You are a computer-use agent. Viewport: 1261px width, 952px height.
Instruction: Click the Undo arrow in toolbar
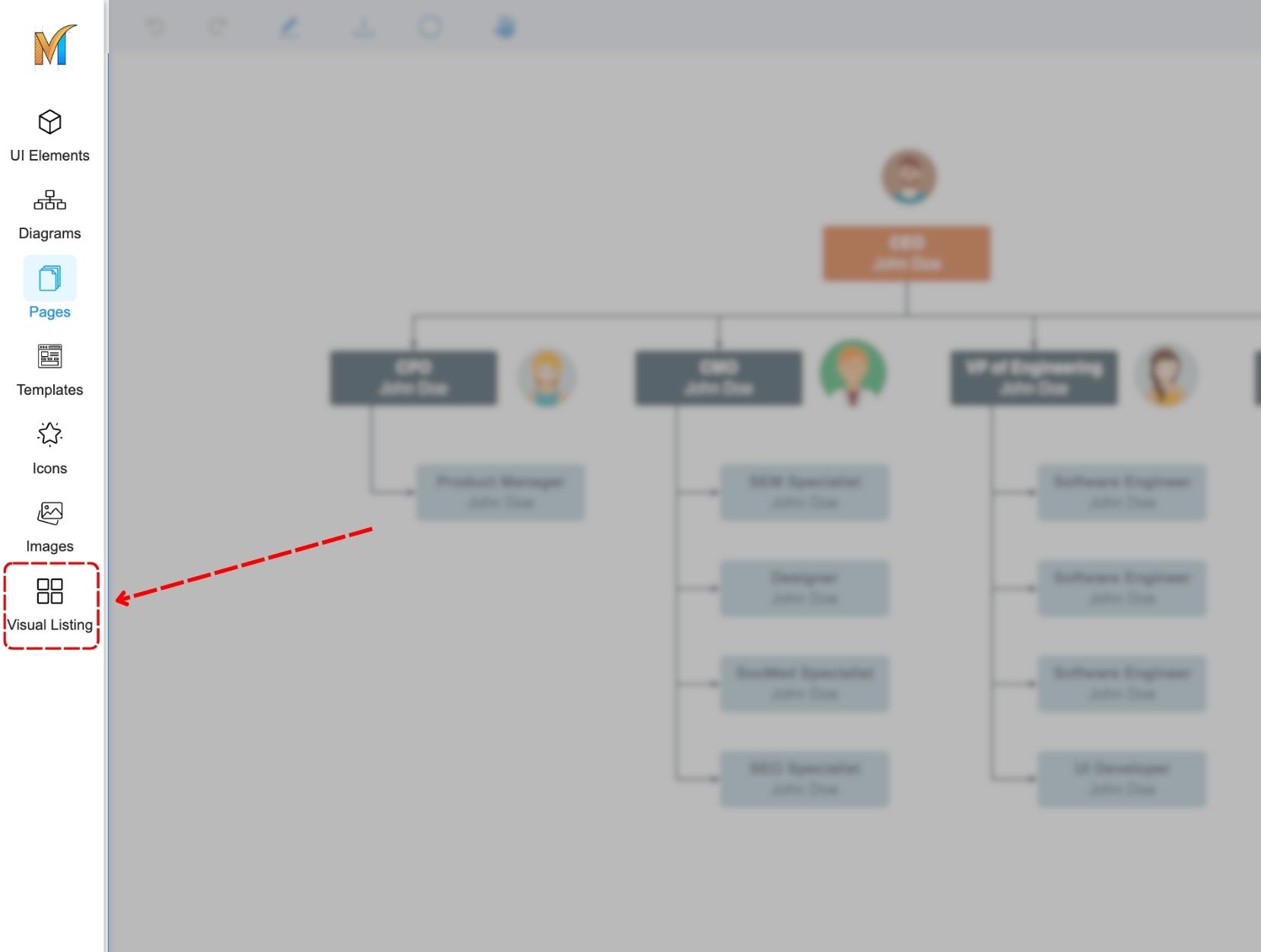point(155,27)
